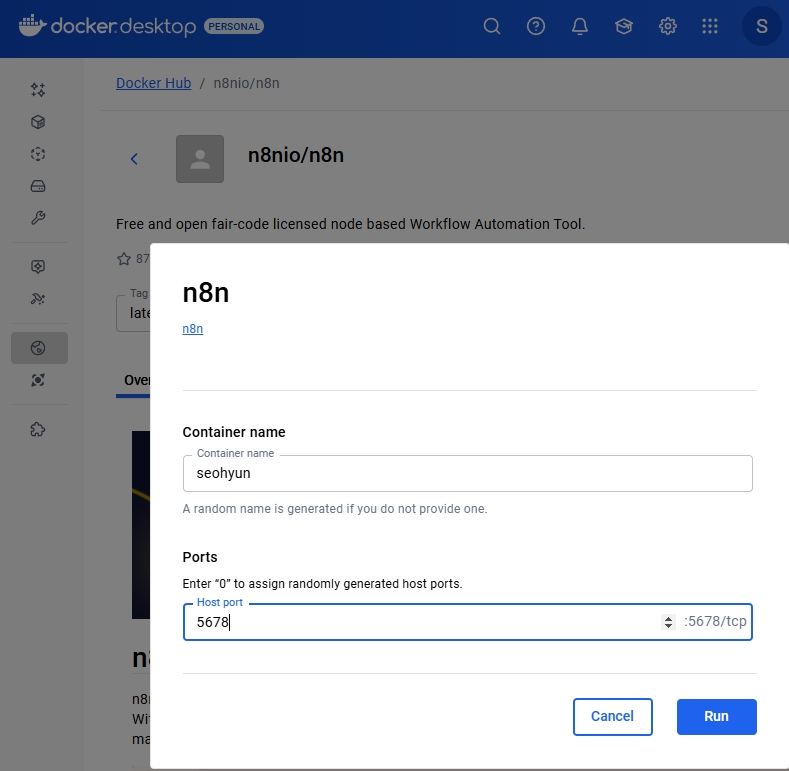This screenshot has width=789, height=771.
Task: Go back with the left chevron arrow
Action: [x=134, y=159]
